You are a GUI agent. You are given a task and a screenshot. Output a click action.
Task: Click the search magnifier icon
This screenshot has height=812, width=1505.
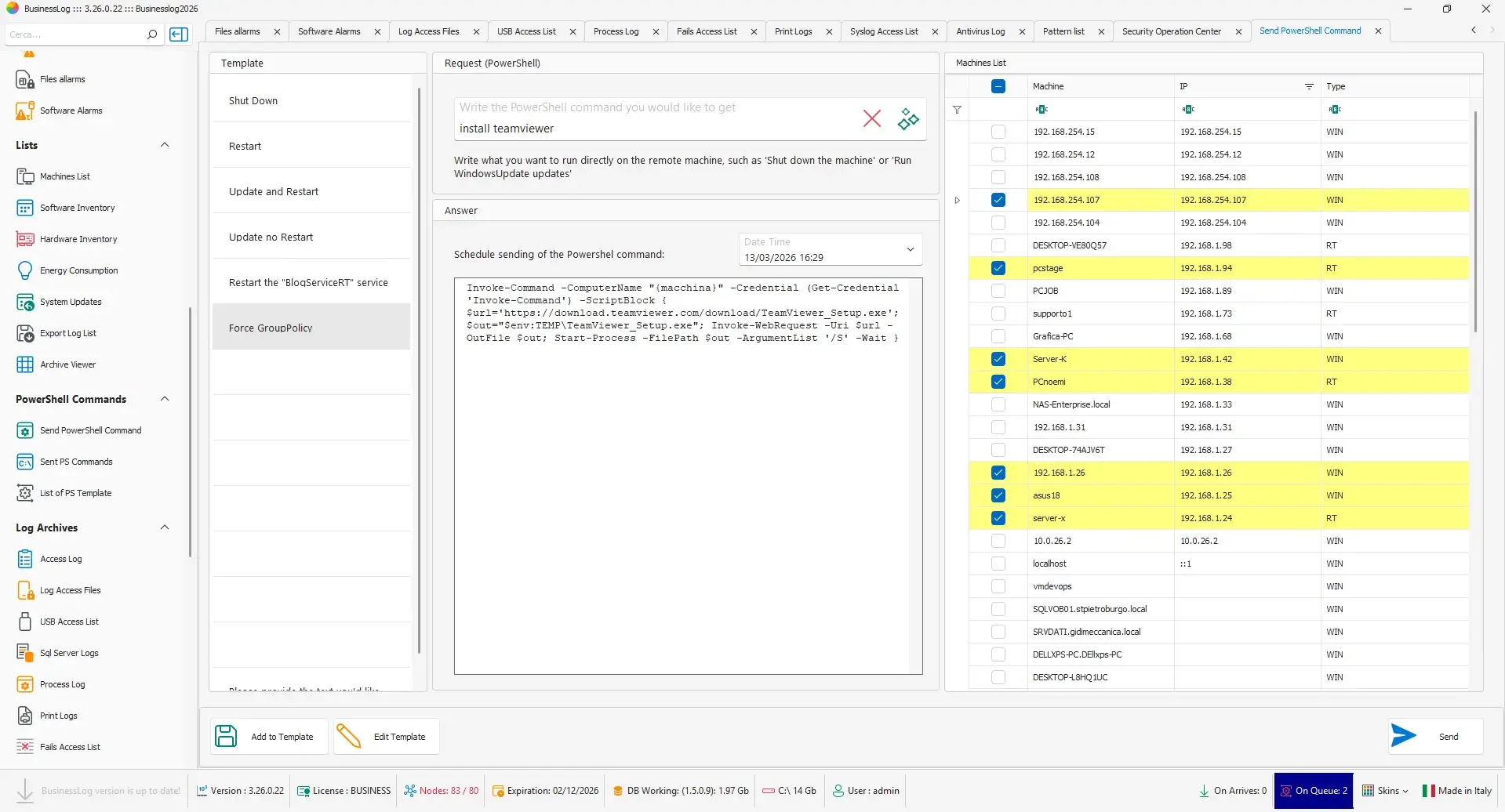(x=152, y=34)
